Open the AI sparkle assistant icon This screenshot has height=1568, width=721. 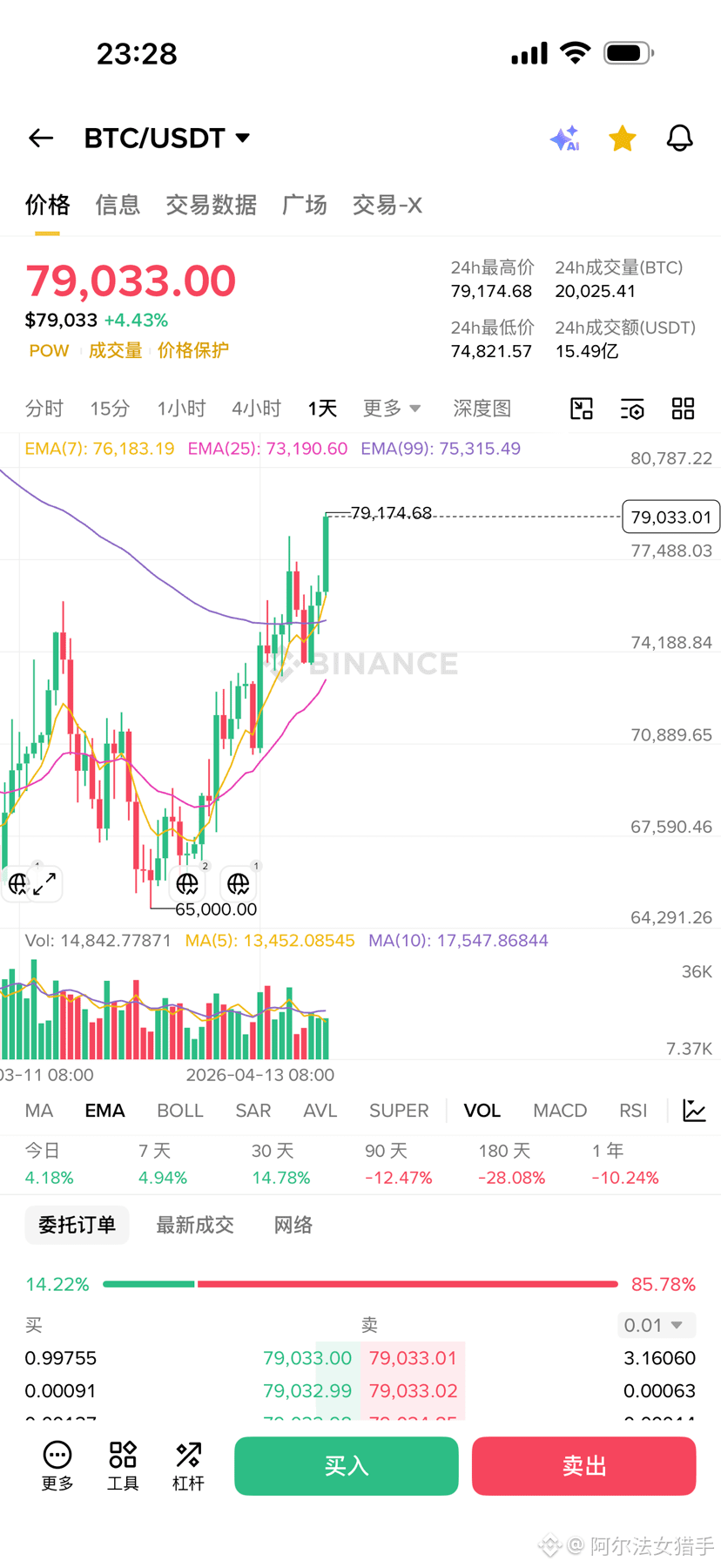565,138
